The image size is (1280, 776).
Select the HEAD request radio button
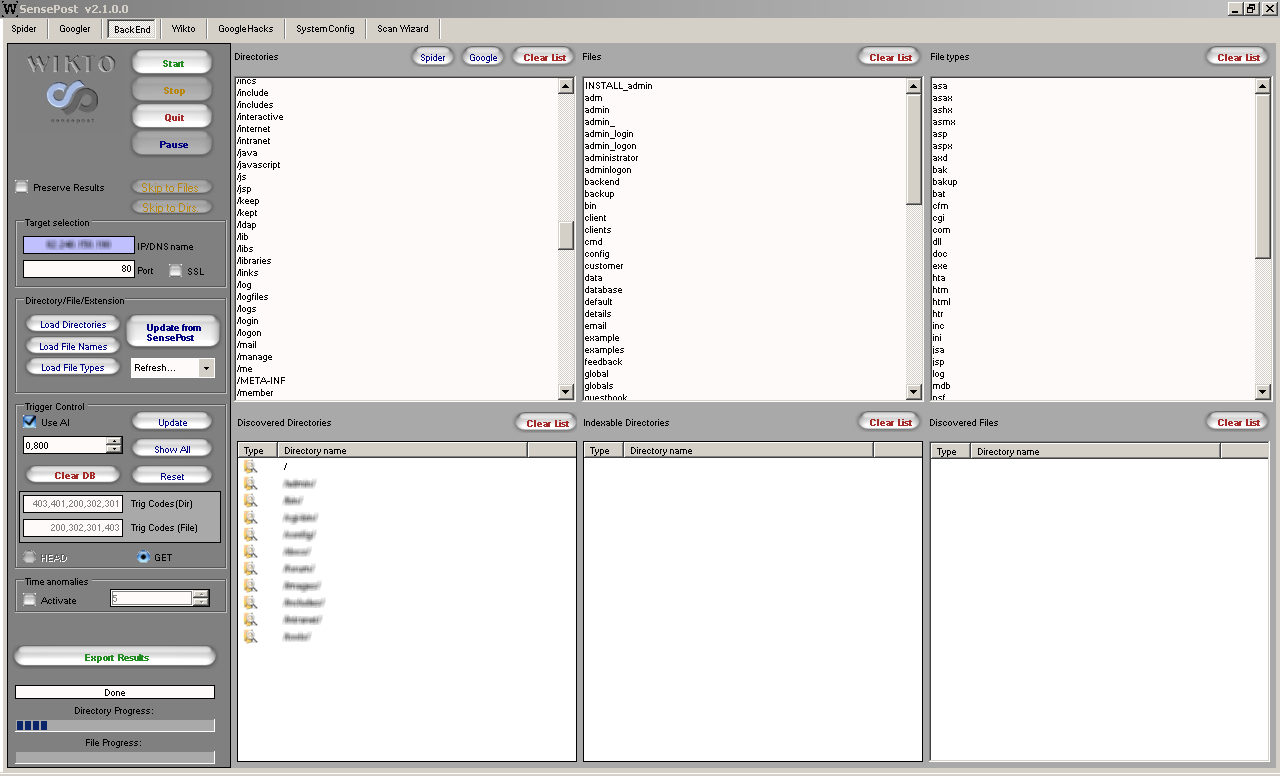pos(30,557)
